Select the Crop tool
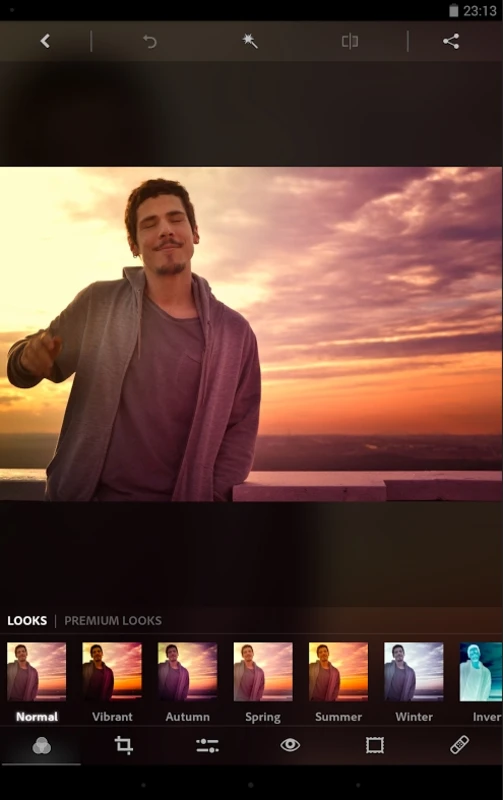This screenshot has width=503, height=800. tap(123, 745)
